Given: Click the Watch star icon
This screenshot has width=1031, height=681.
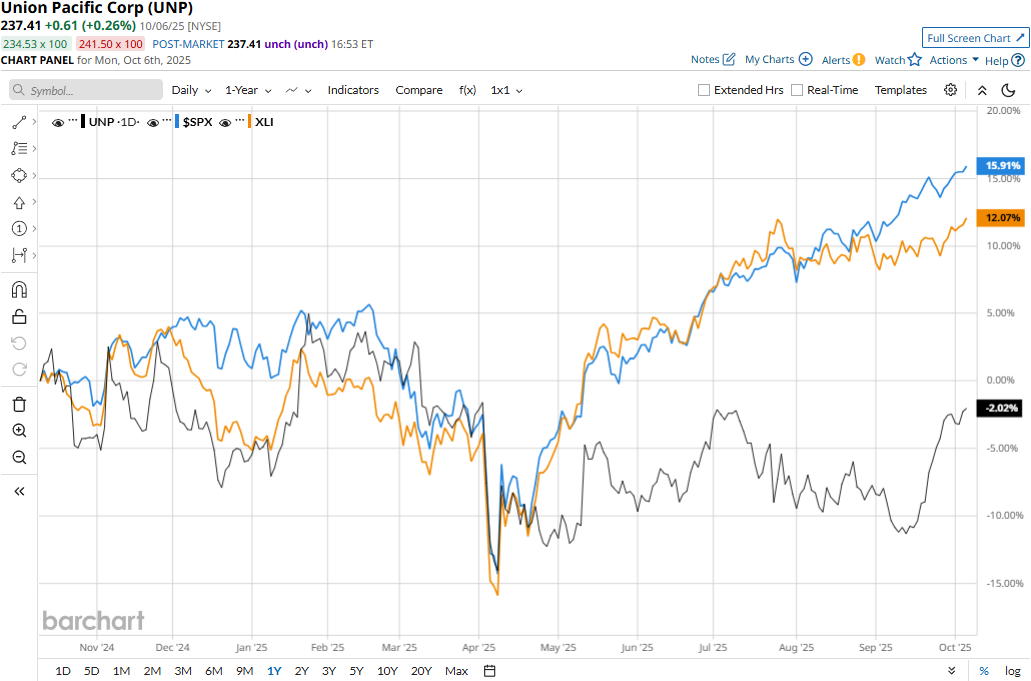Looking at the screenshot, I should 915,60.
